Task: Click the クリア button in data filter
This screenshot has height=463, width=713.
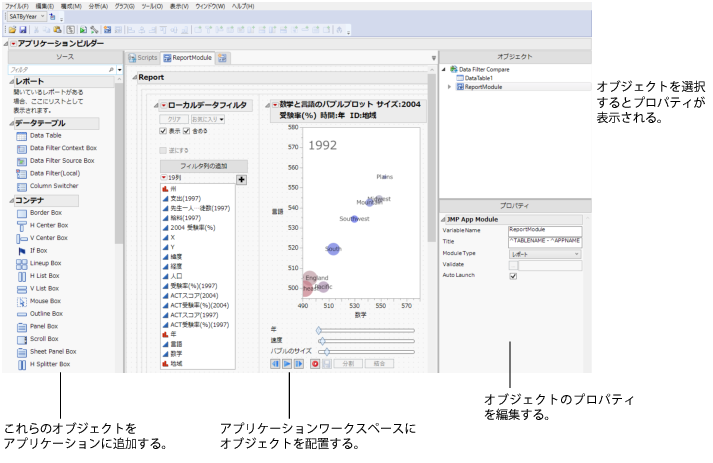Action: (x=172, y=119)
